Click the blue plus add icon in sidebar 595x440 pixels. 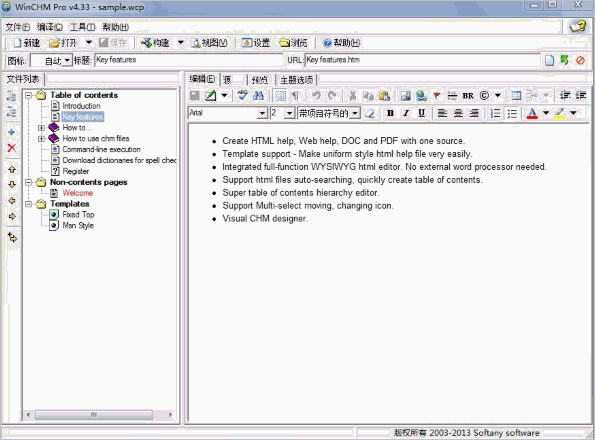(x=11, y=132)
